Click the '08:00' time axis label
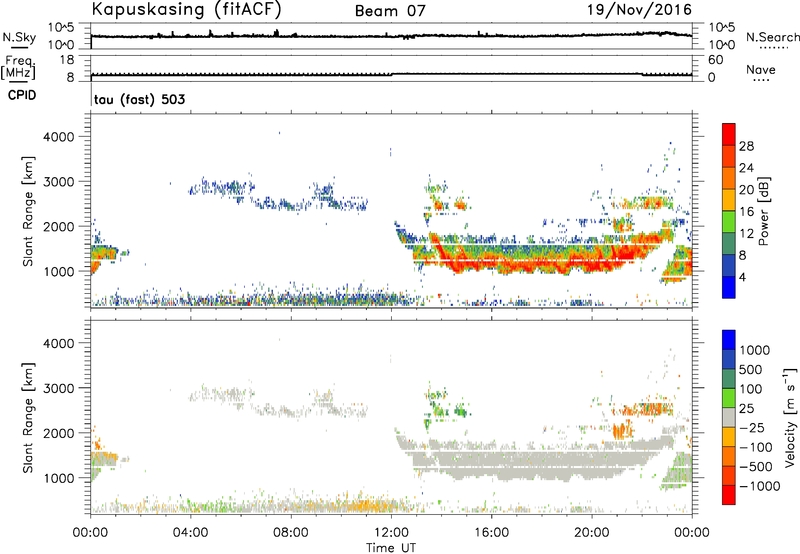This screenshot has height=554, width=800. [291, 533]
